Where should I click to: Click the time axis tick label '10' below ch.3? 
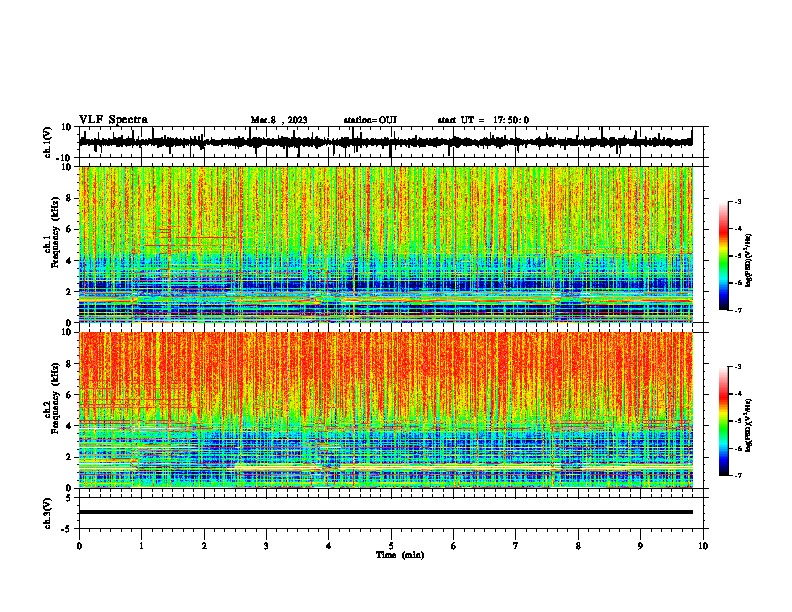tap(703, 546)
